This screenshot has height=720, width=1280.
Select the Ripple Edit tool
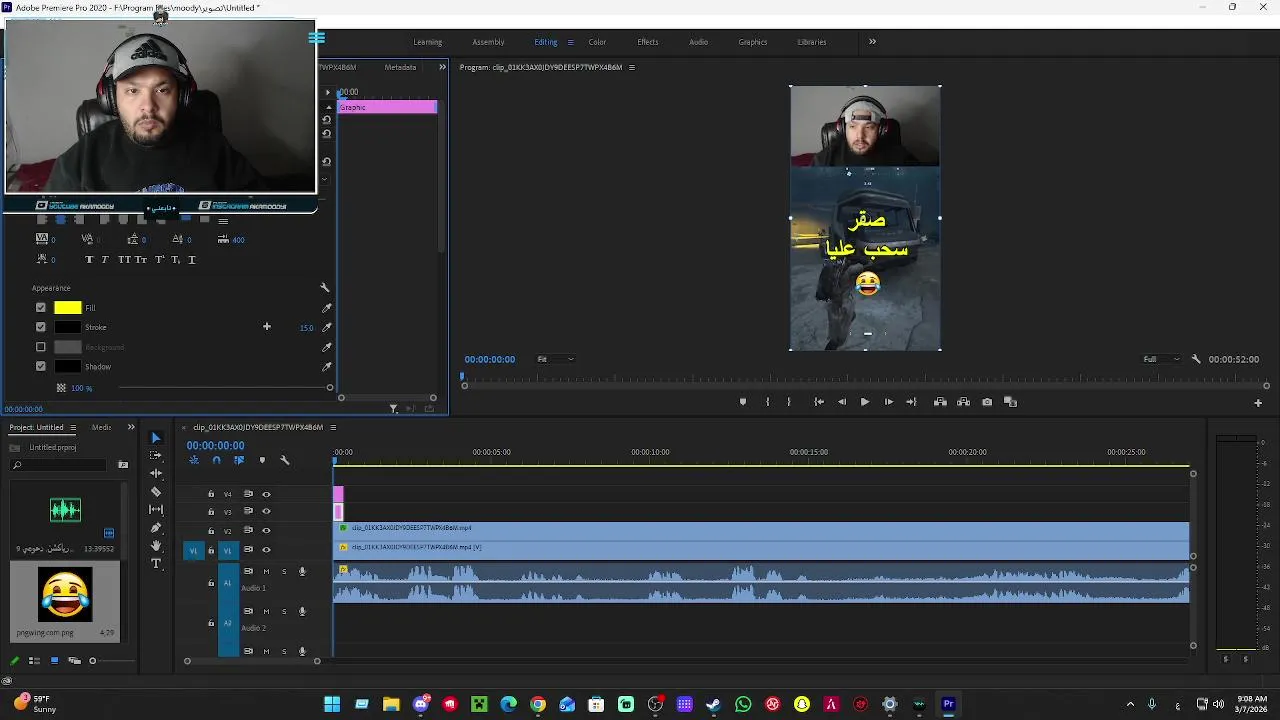tap(155, 473)
